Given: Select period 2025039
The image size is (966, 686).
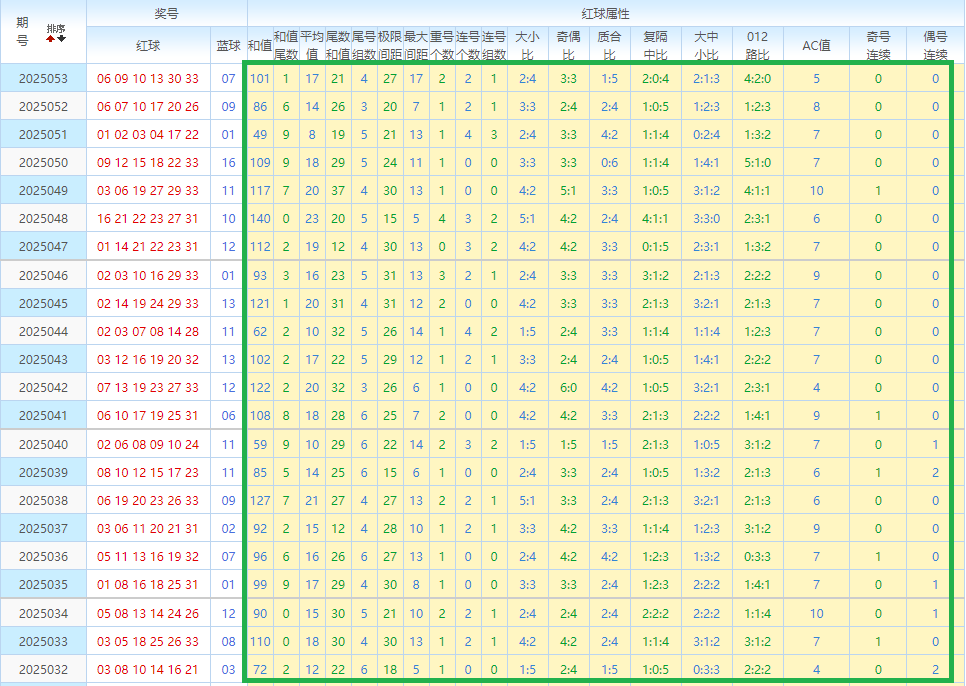Looking at the screenshot, I should [x=43, y=472].
